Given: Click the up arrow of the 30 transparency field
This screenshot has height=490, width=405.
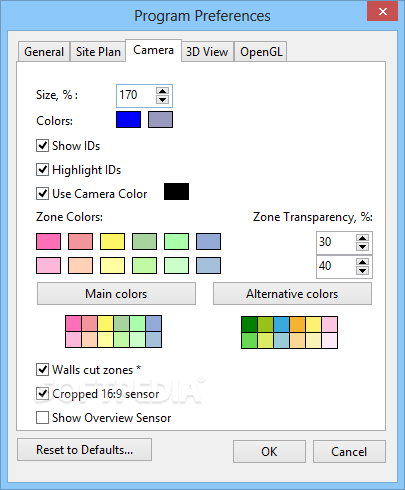Looking at the screenshot, I should (x=362, y=238).
